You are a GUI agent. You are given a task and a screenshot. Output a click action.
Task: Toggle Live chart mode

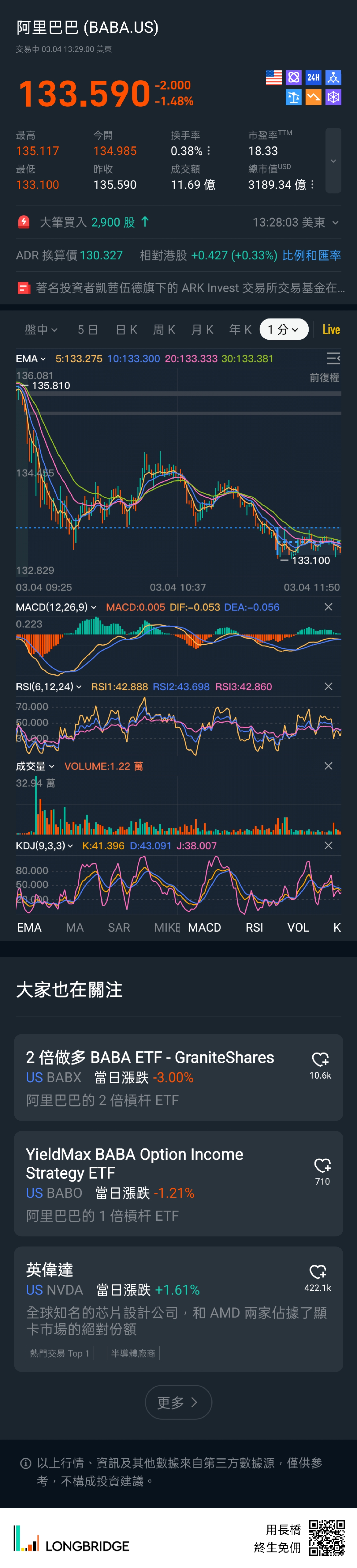331,329
